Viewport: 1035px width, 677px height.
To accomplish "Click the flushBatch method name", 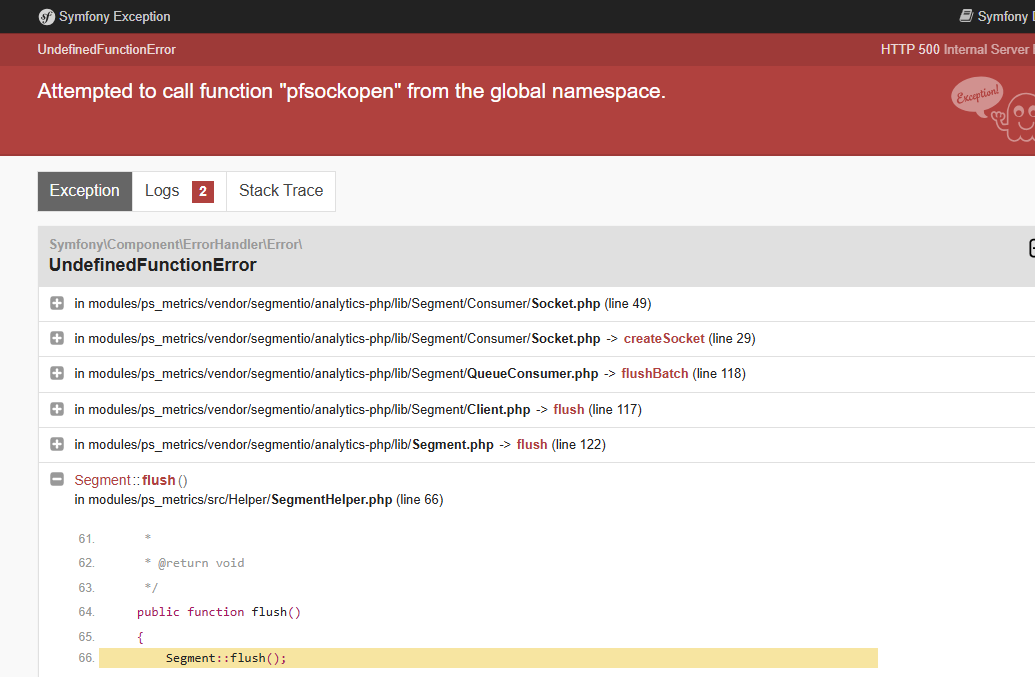I will pyautogui.click(x=655, y=373).
